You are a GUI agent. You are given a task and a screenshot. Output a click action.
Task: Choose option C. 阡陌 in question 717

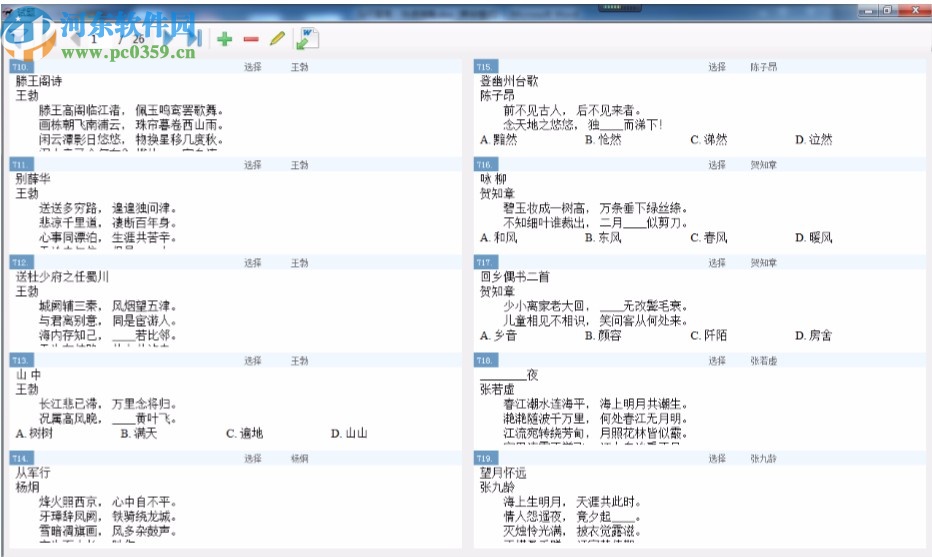pos(709,335)
